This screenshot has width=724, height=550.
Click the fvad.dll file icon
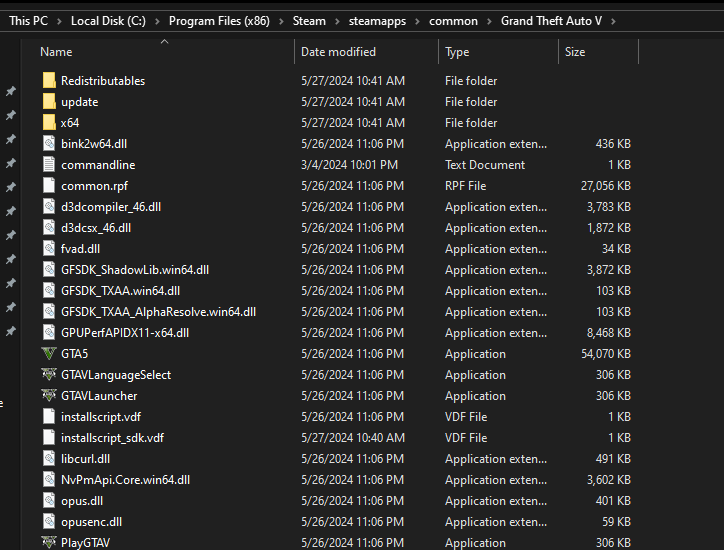(x=49, y=248)
